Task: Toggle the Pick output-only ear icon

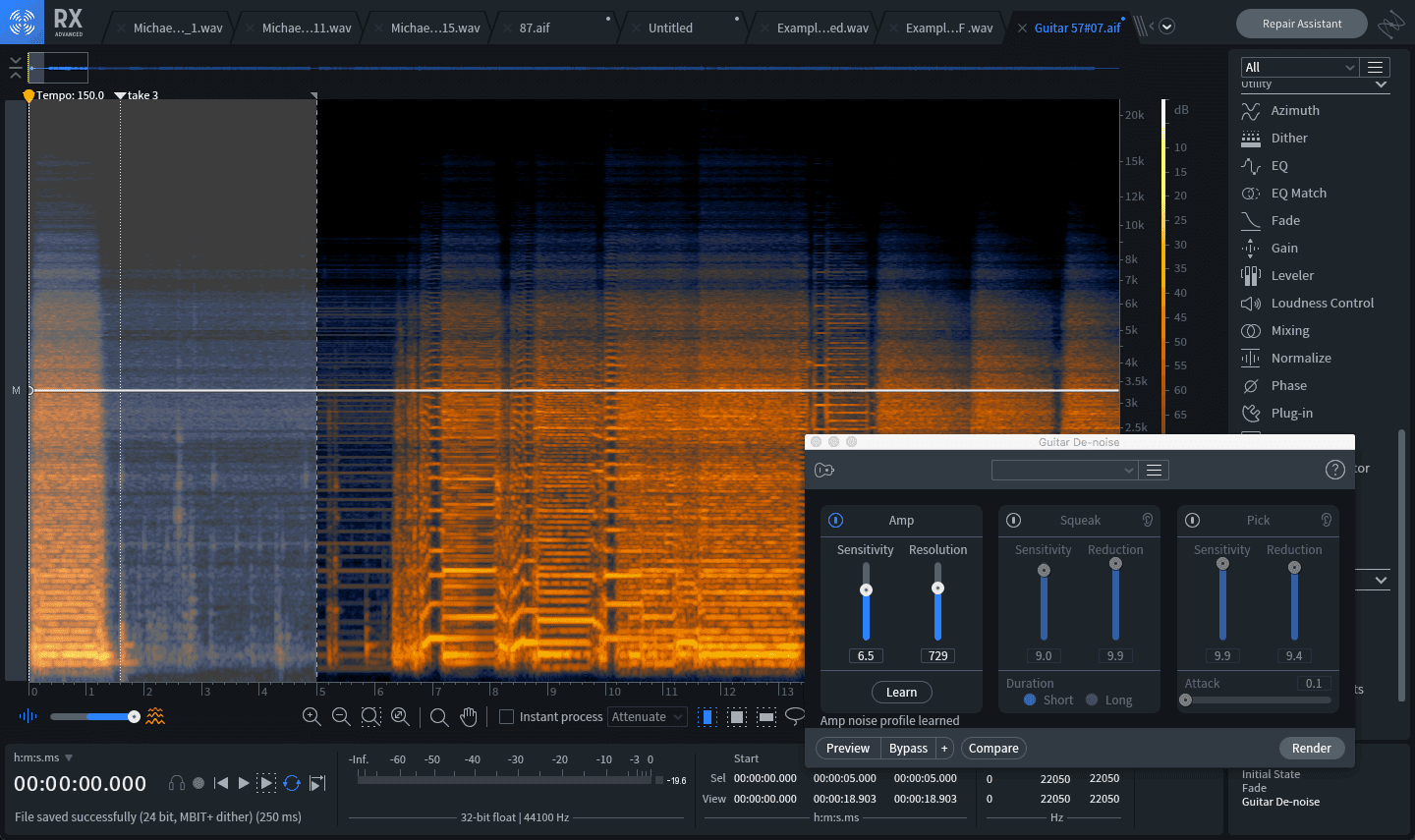Action: point(1326,521)
